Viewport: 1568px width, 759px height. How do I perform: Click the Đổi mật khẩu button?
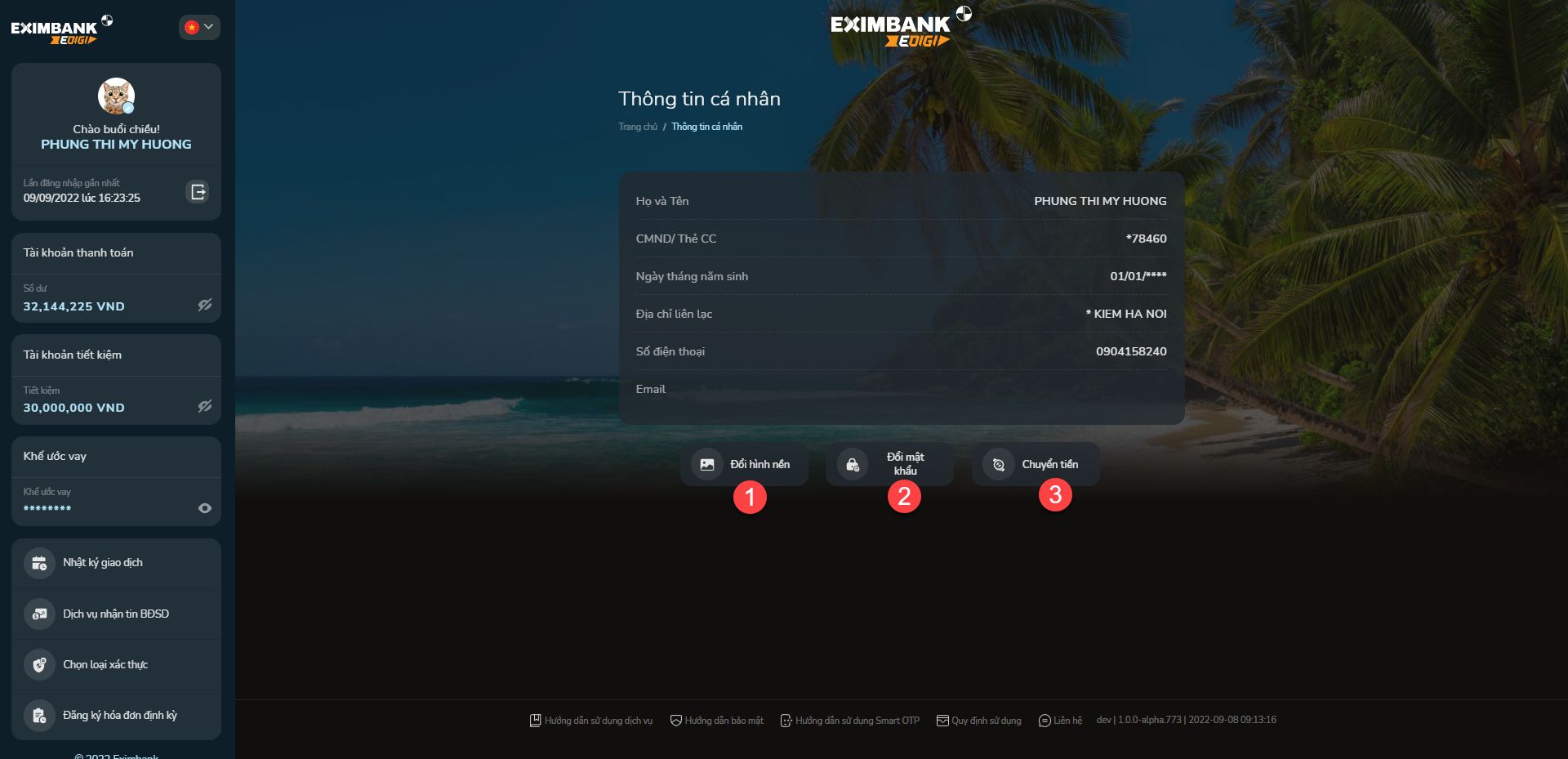tap(889, 464)
